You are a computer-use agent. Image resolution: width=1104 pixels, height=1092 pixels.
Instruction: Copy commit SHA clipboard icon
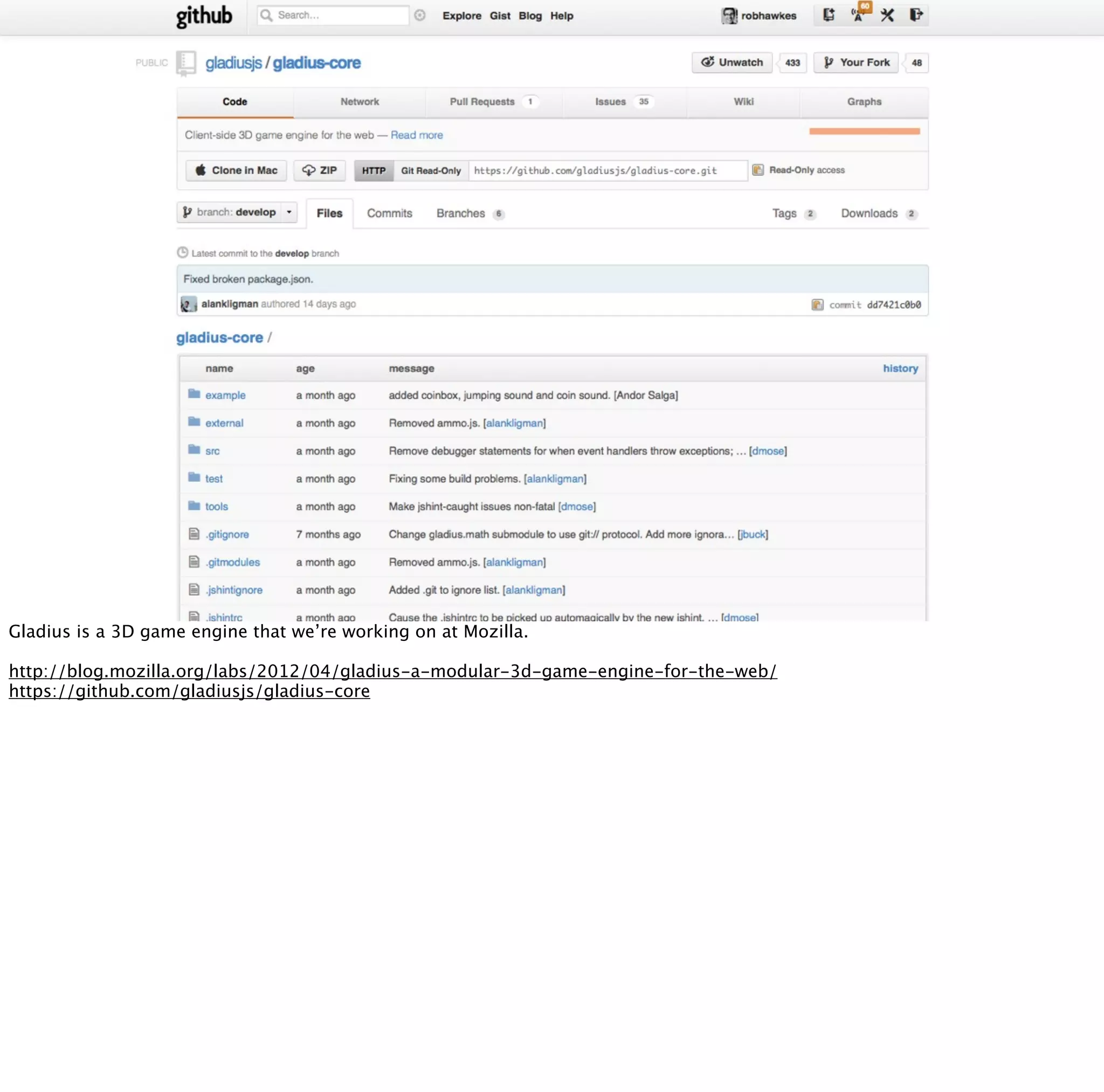pyautogui.click(x=817, y=305)
